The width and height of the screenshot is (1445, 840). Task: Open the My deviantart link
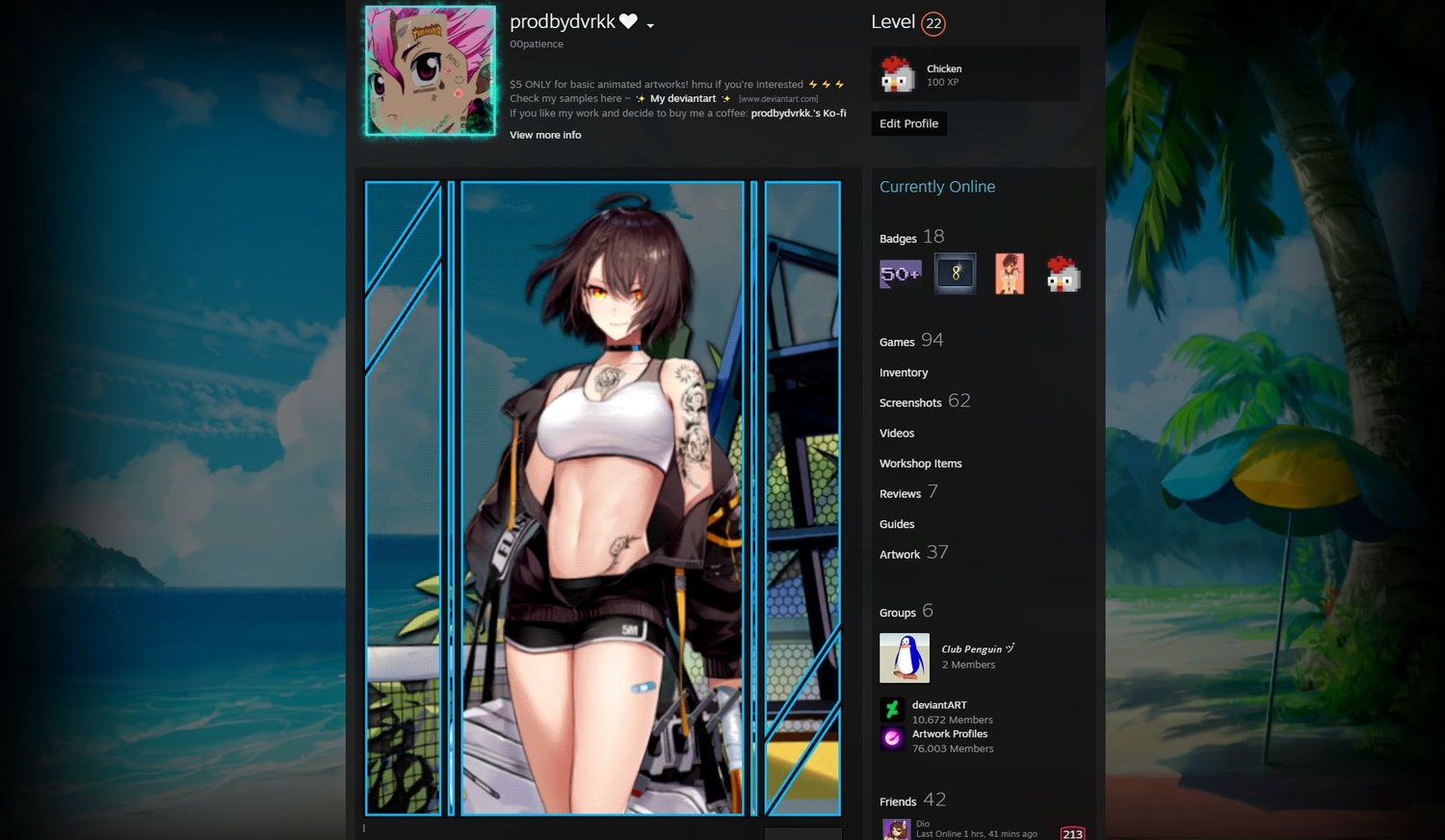683,98
